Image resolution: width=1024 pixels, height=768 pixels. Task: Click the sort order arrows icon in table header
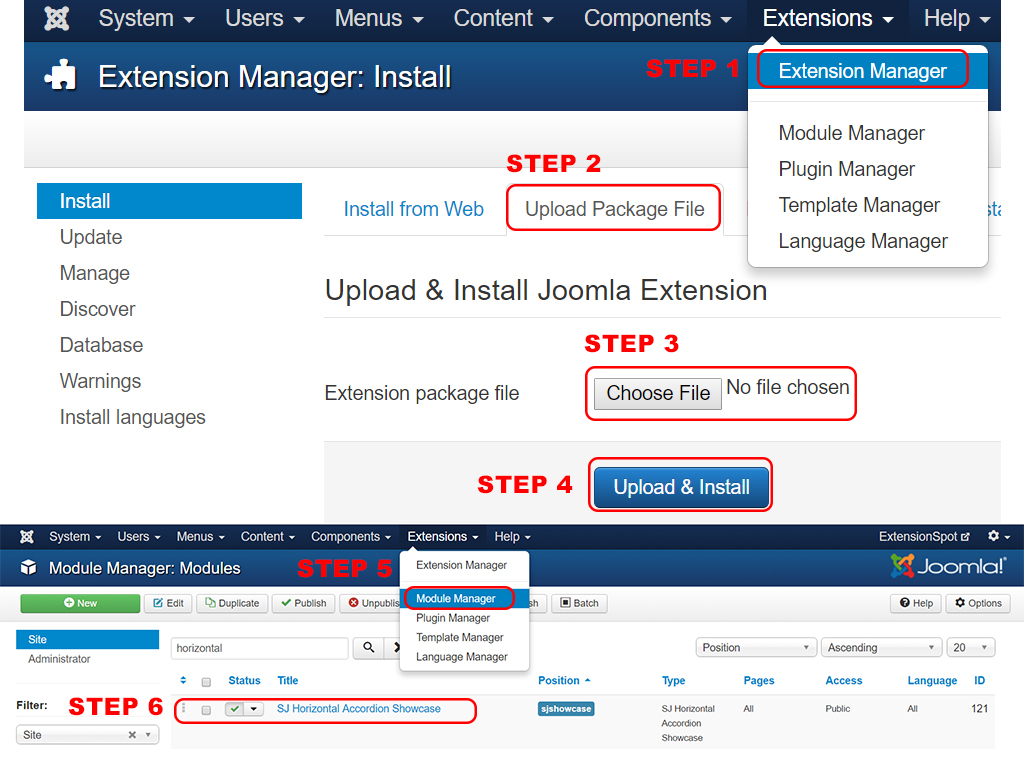pyautogui.click(x=183, y=681)
